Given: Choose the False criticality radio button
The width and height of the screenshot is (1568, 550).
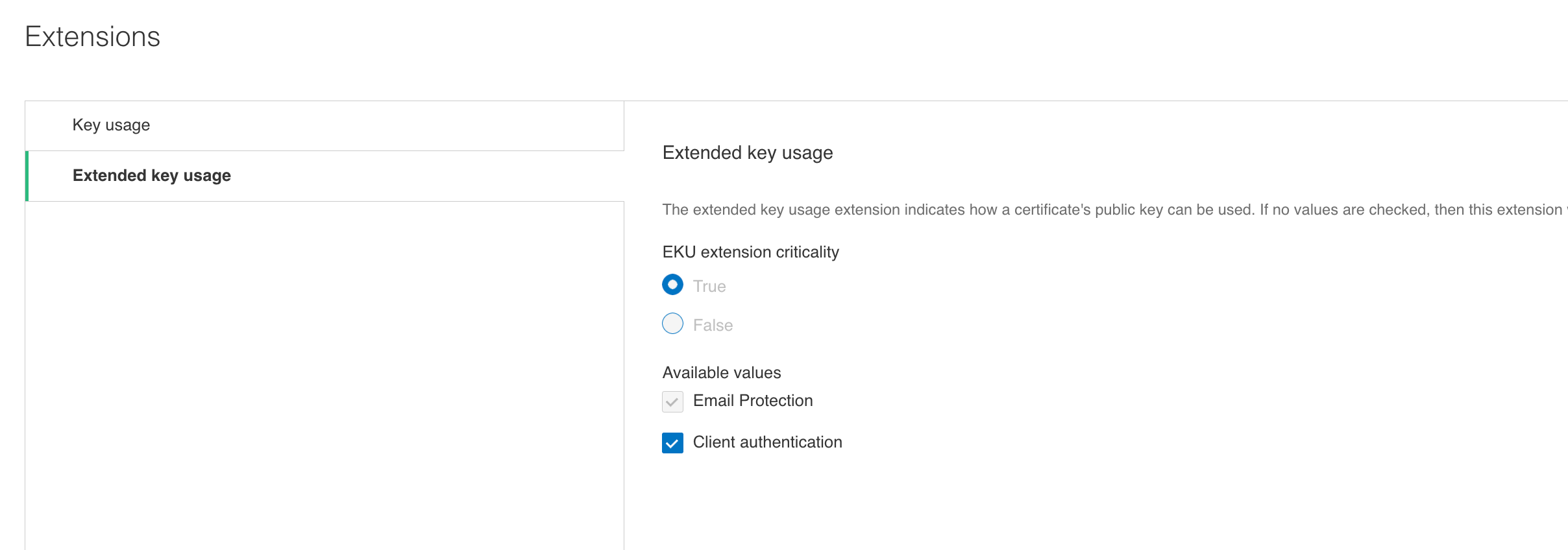Looking at the screenshot, I should tap(672, 324).
